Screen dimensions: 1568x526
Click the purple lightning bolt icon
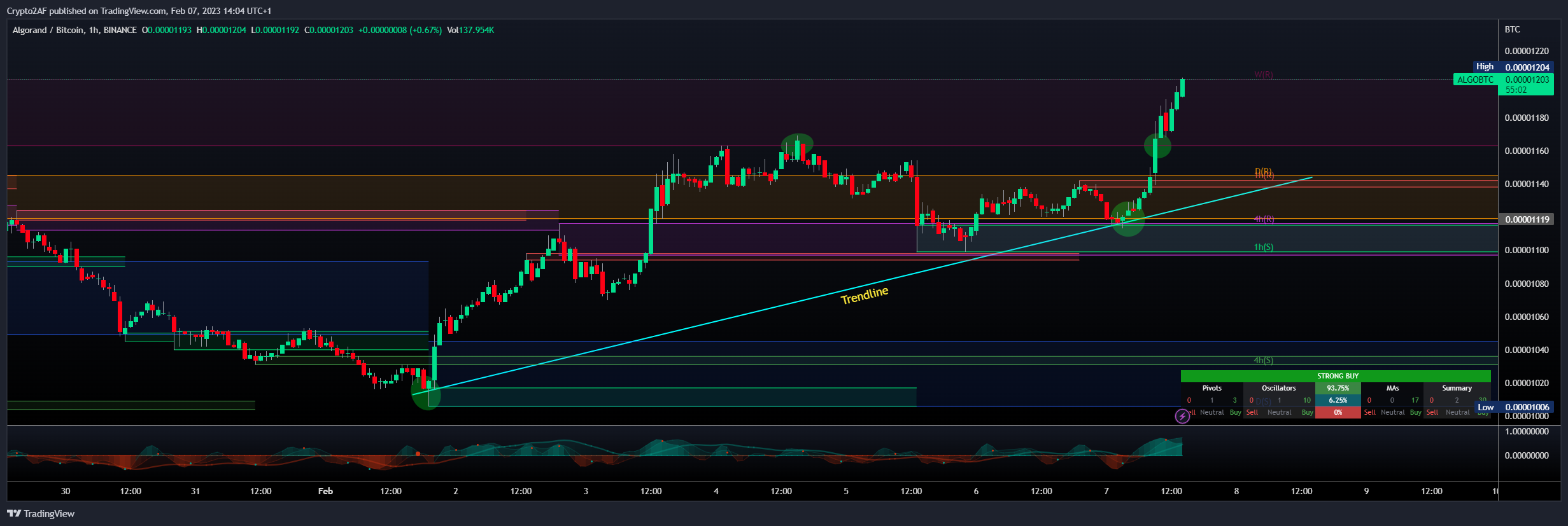[x=1182, y=417]
